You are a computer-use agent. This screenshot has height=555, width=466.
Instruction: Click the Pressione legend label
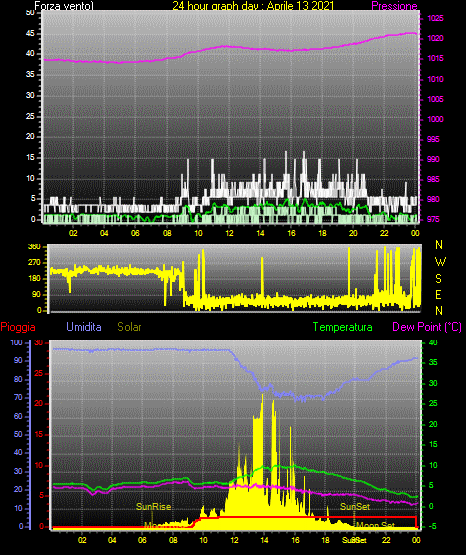tap(394, 6)
